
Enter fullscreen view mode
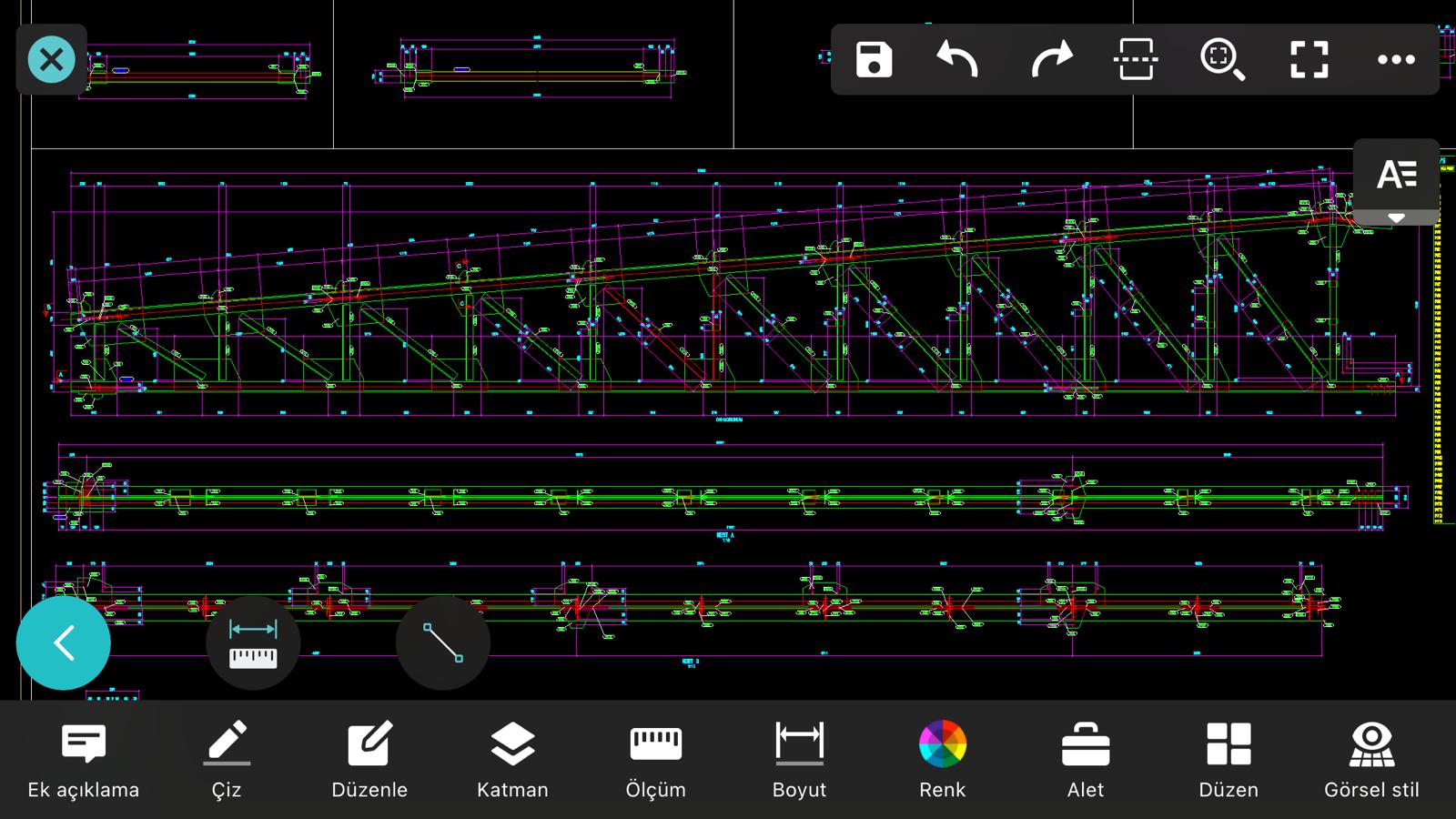[x=1309, y=60]
